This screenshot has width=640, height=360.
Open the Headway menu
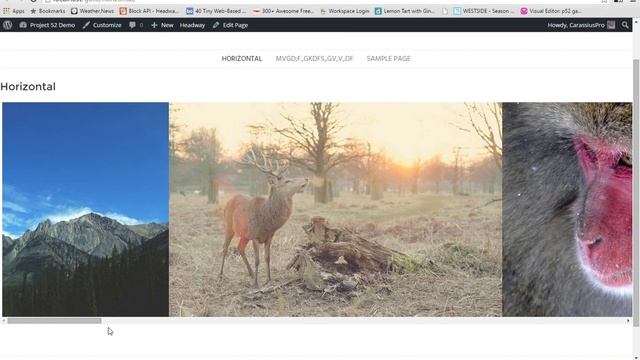(x=192, y=25)
